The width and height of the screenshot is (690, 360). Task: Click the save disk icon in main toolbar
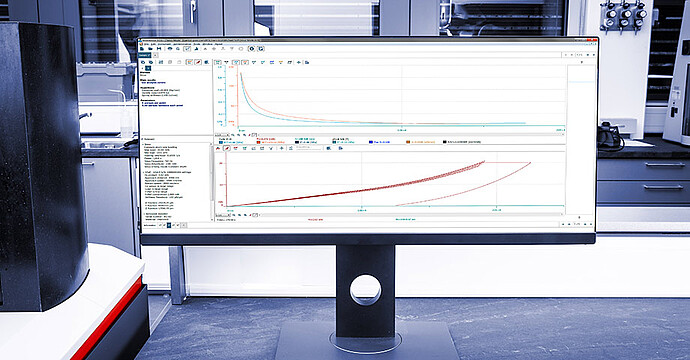click(159, 48)
